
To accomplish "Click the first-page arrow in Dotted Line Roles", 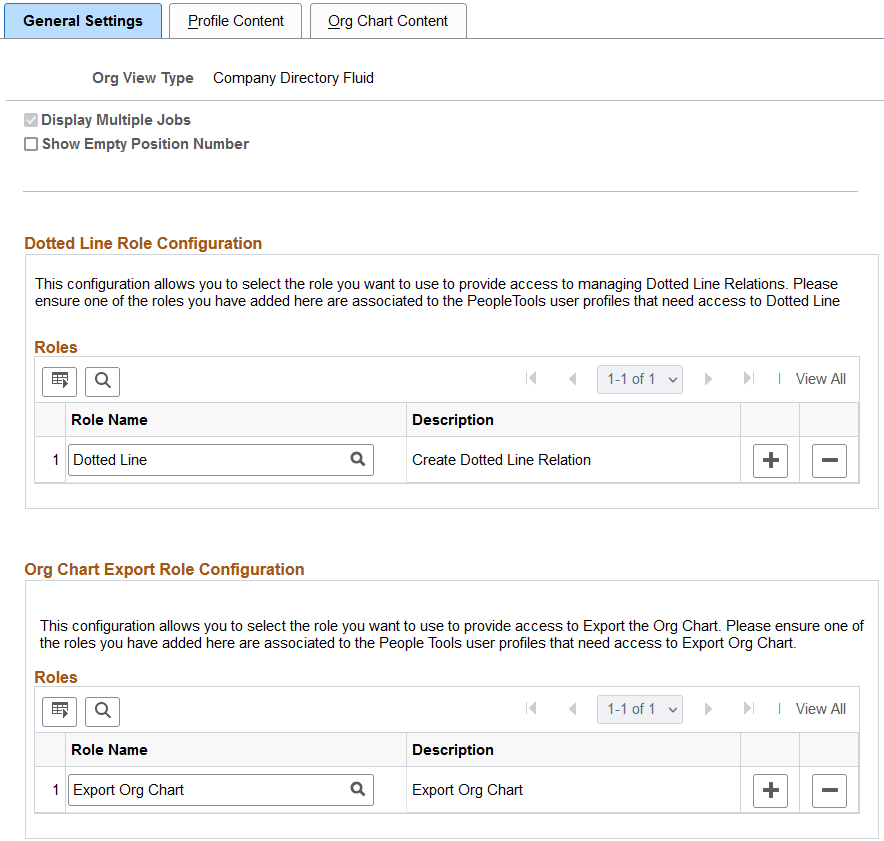I will 533,379.
